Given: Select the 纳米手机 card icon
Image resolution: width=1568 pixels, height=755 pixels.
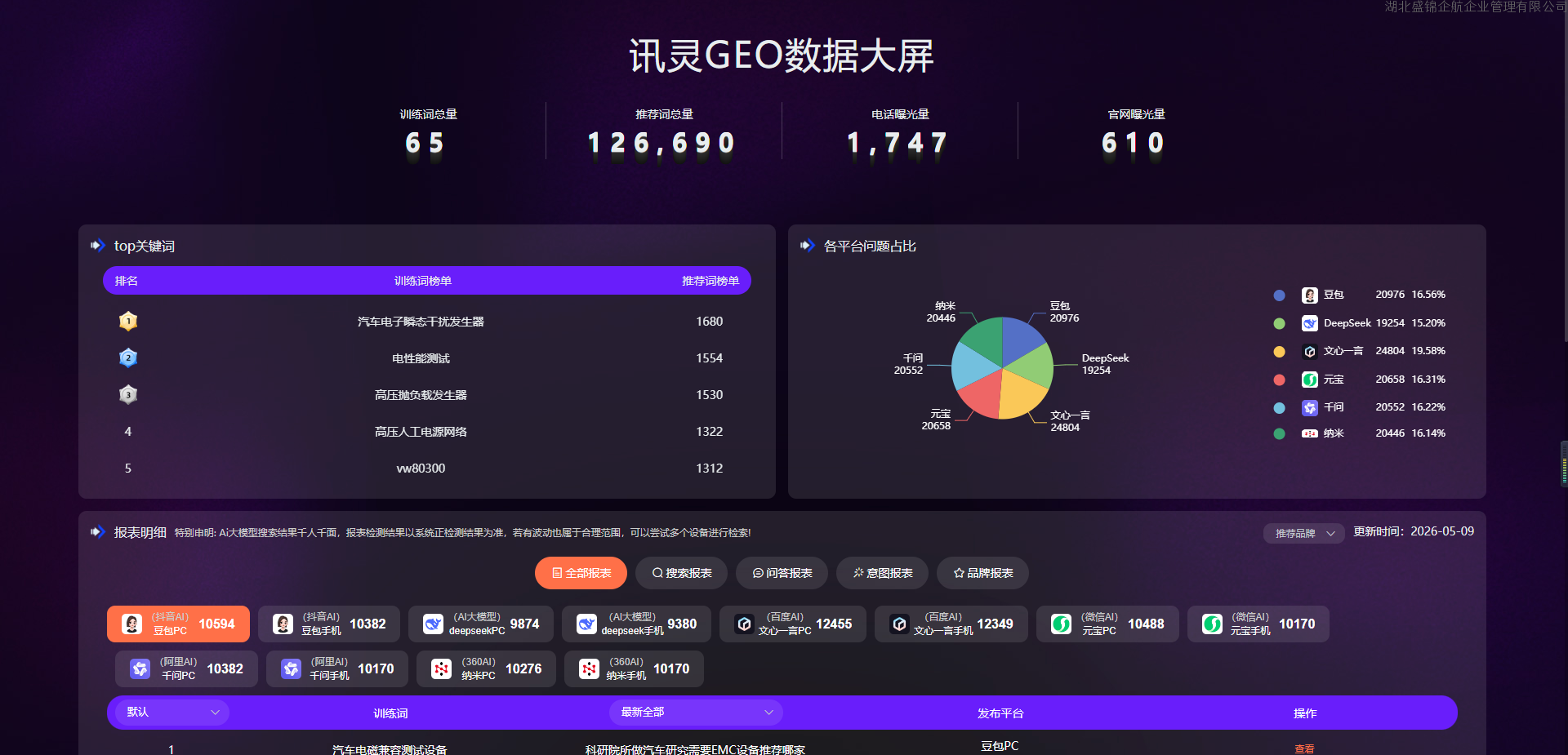Looking at the screenshot, I should coord(589,669).
